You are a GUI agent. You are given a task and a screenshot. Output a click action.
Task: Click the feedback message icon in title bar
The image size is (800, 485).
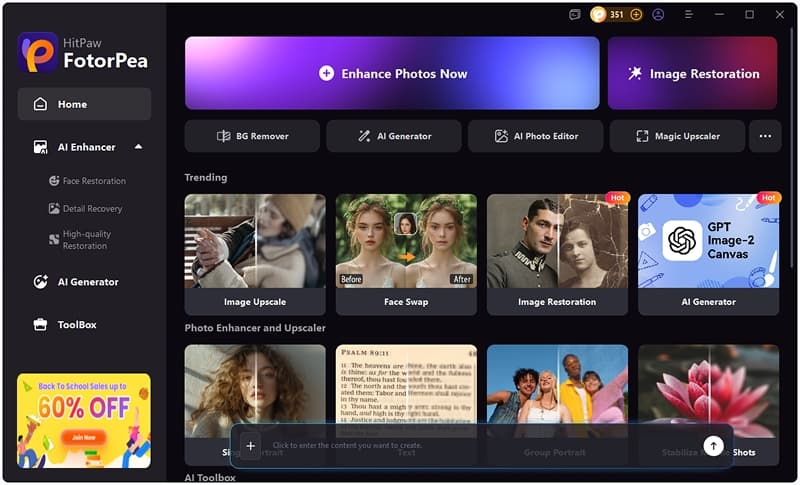tap(574, 15)
